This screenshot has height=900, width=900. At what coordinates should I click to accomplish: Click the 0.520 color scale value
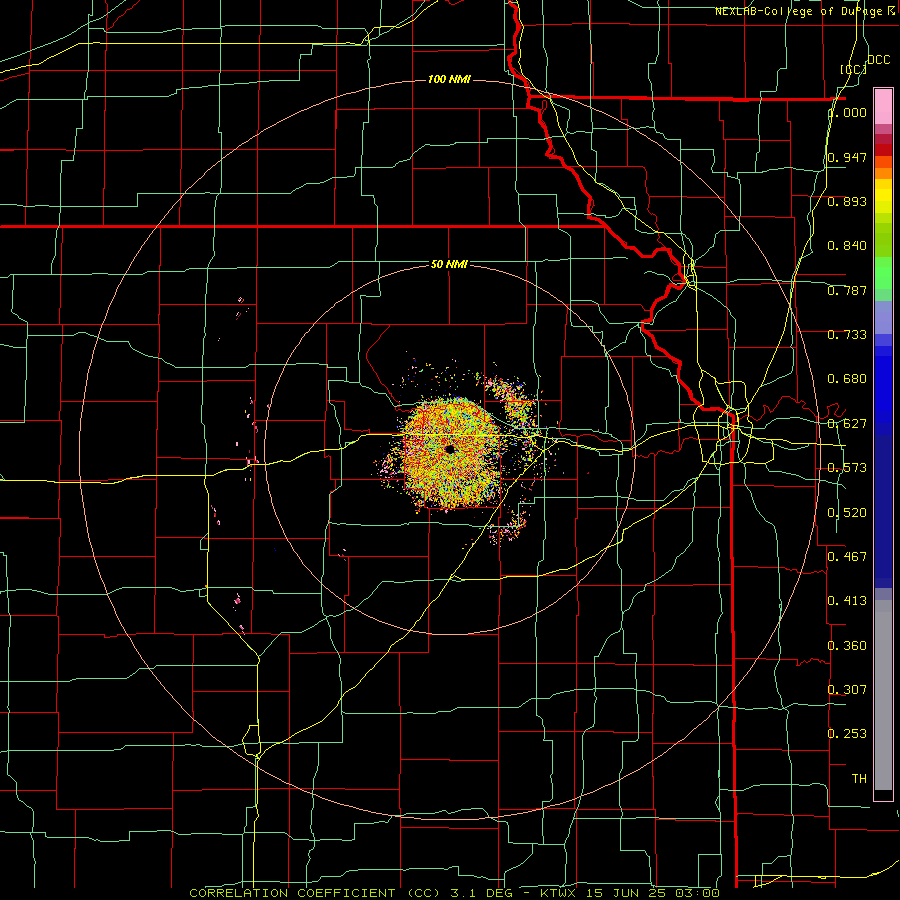tap(847, 513)
